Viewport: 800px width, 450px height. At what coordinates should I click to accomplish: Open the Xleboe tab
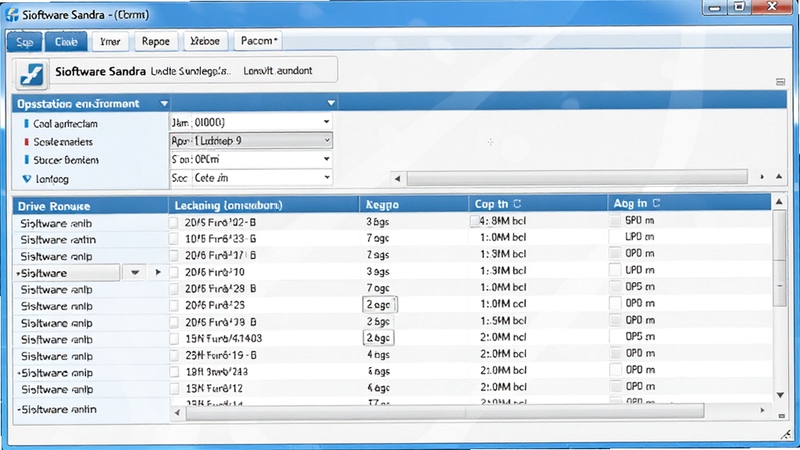click(205, 41)
